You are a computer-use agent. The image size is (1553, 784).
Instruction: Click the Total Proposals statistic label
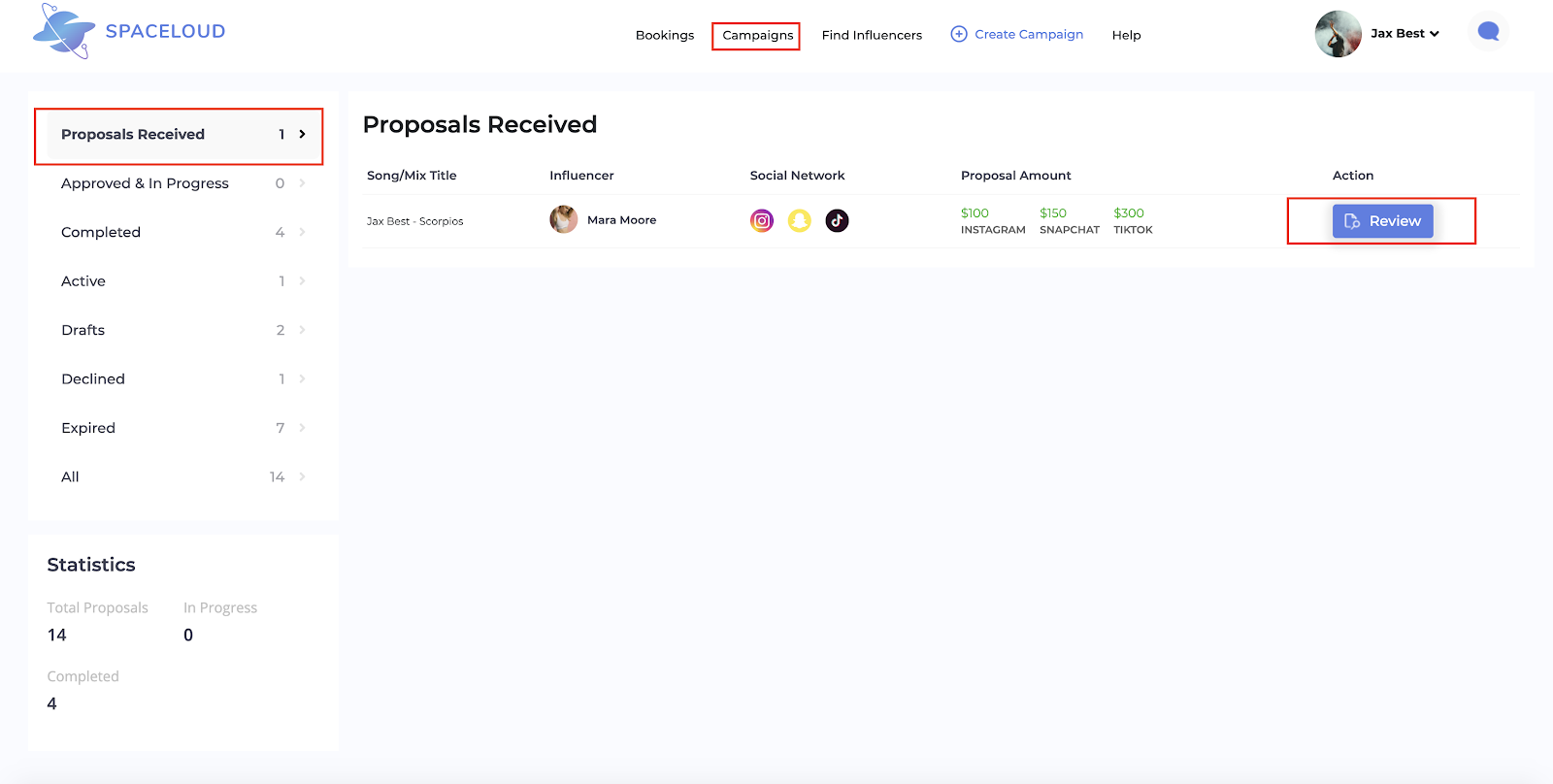[x=98, y=607]
